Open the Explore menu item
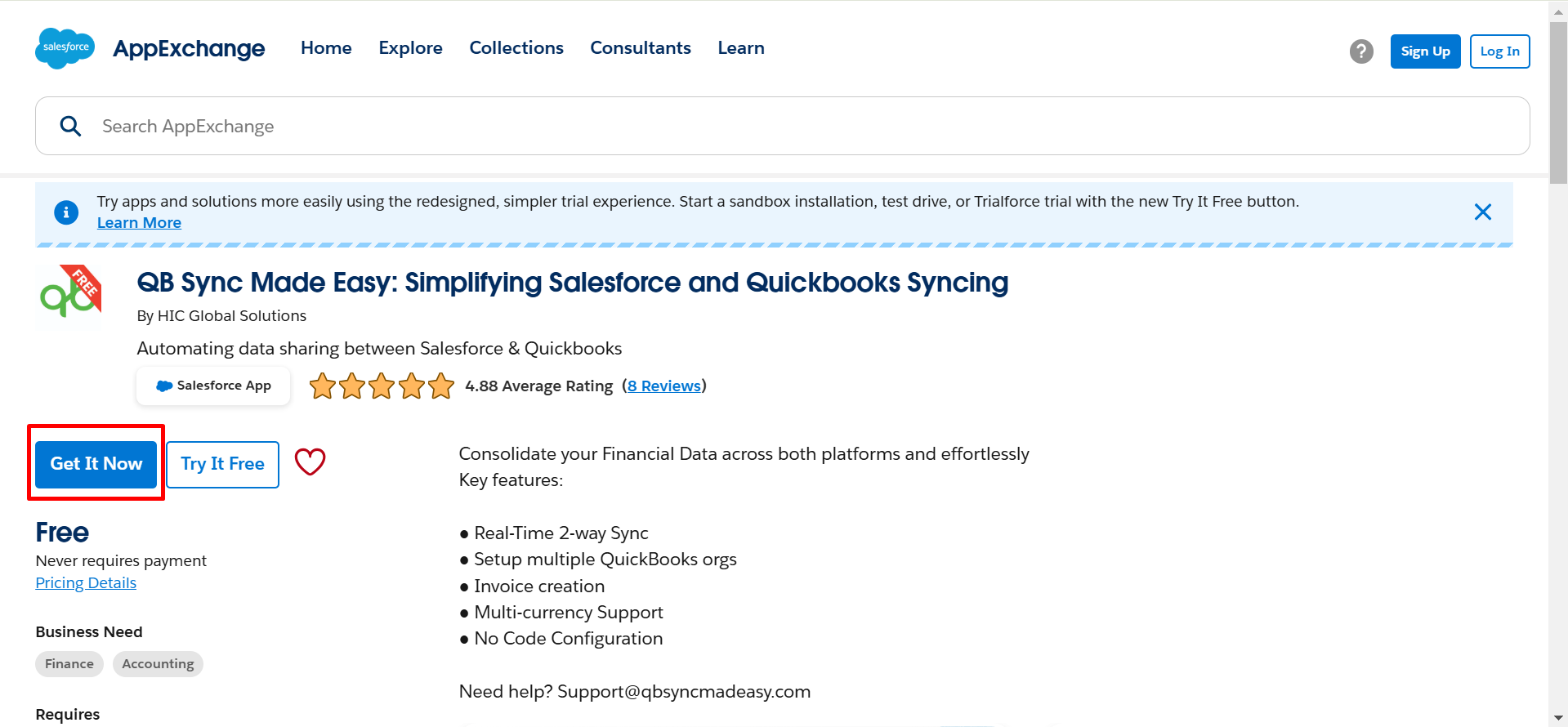Image resolution: width=1568 pixels, height=727 pixels. coord(410,48)
